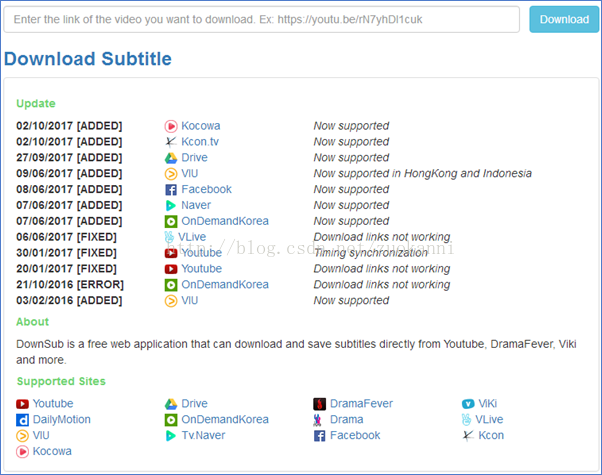
Task: Open Facebook link in 08/06/2017 update
Action: point(207,189)
